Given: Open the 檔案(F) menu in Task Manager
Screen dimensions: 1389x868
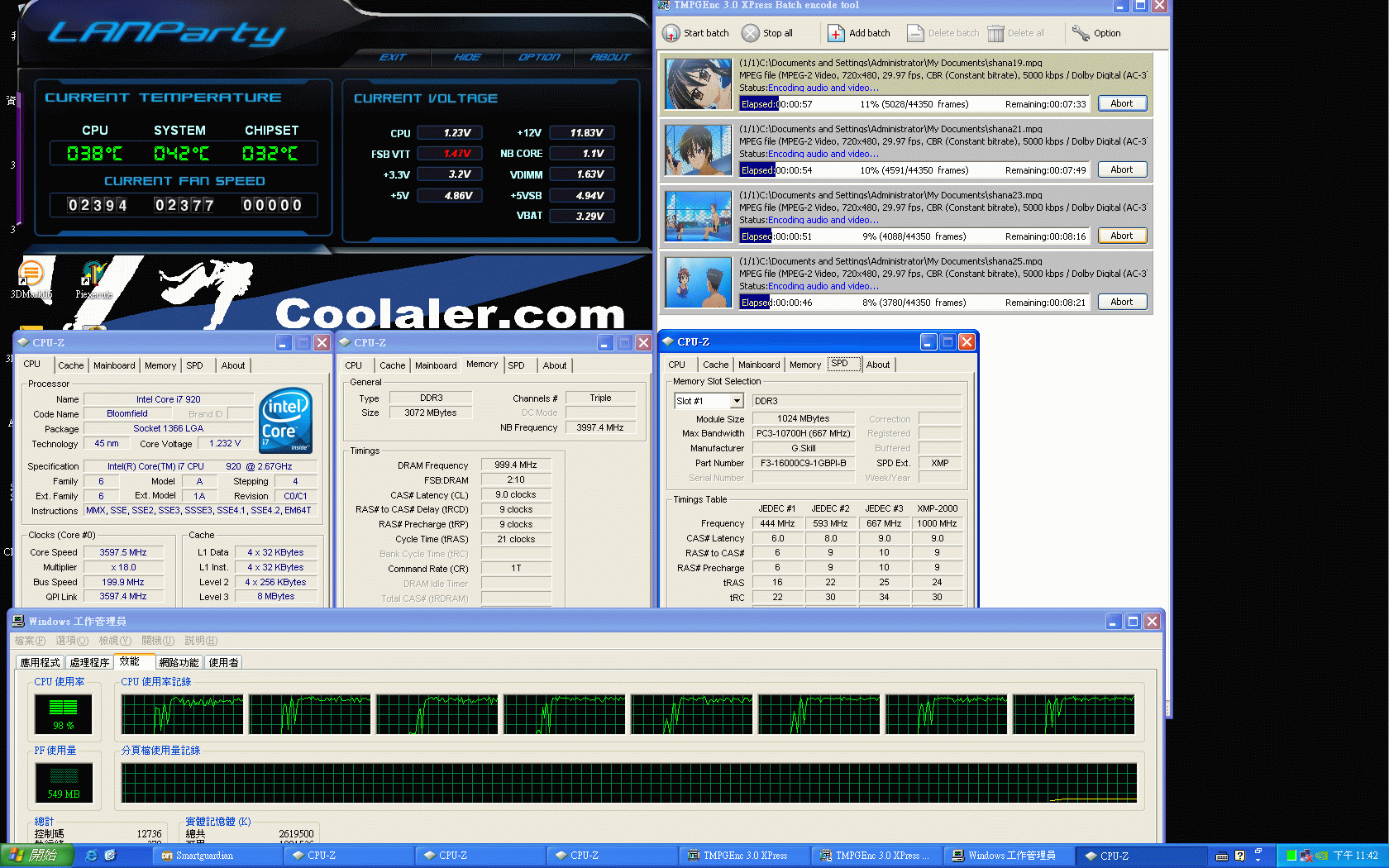Looking at the screenshot, I should 30,641.
